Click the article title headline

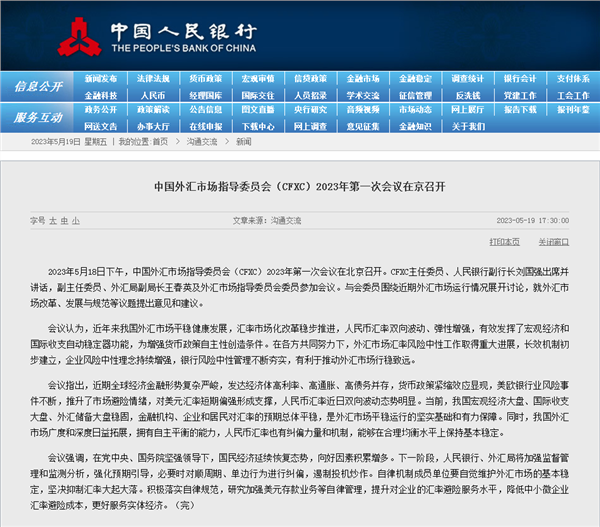click(x=300, y=187)
